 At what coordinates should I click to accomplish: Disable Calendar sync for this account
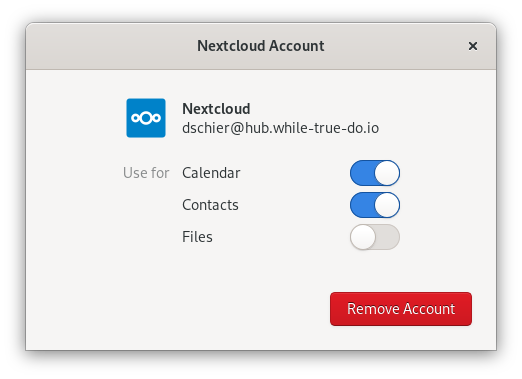coord(375,173)
